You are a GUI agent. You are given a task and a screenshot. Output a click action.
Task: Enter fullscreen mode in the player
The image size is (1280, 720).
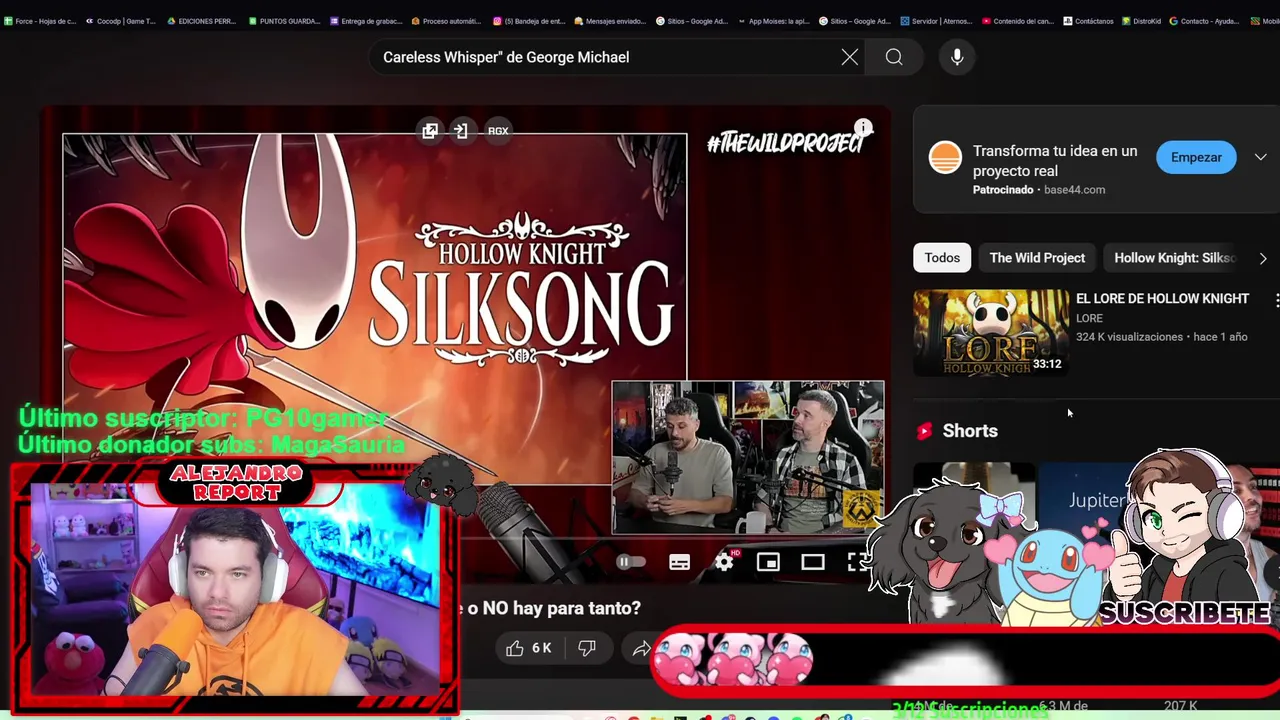click(x=857, y=562)
